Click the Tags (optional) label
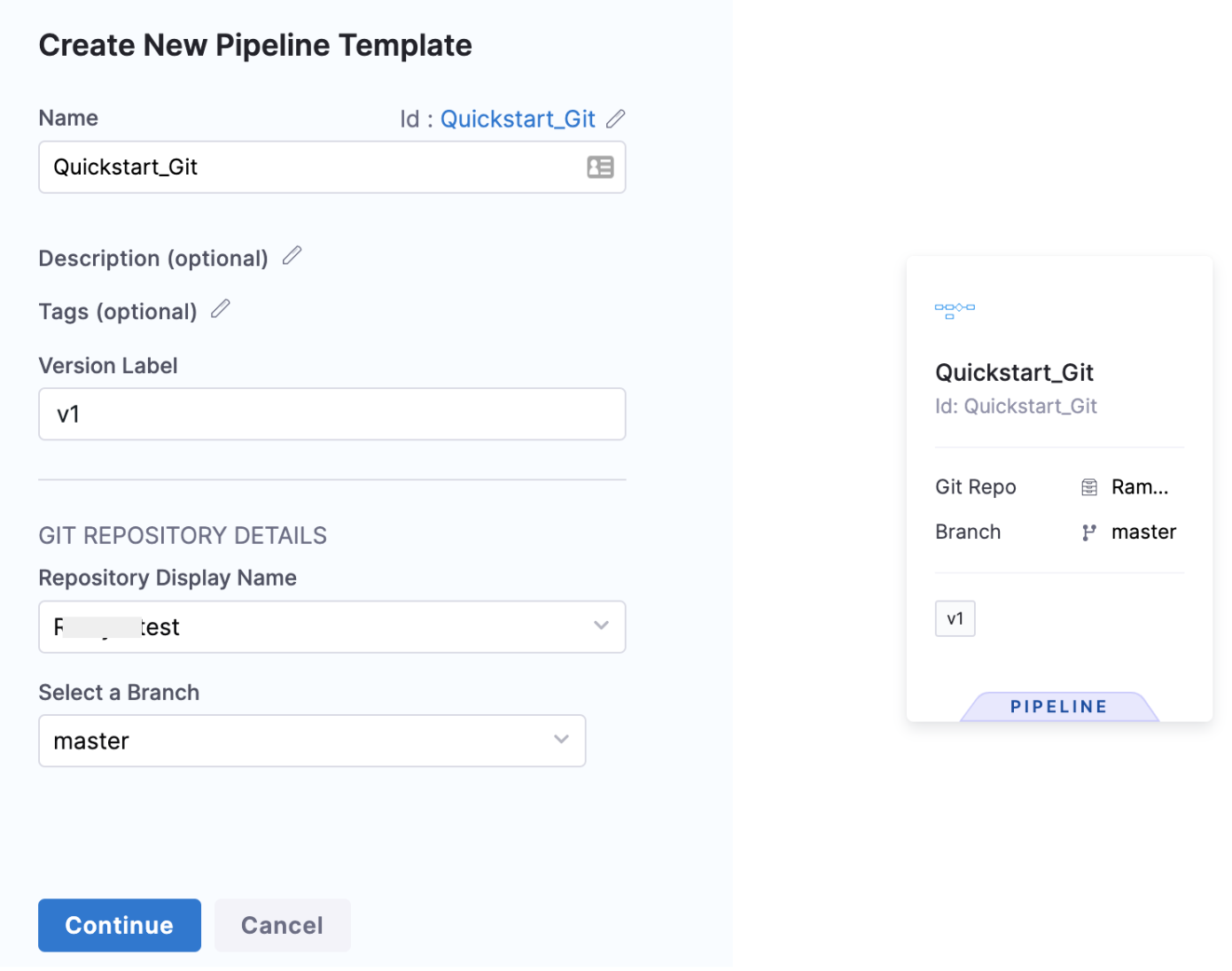The height and width of the screenshot is (971, 1232). click(x=118, y=312)
